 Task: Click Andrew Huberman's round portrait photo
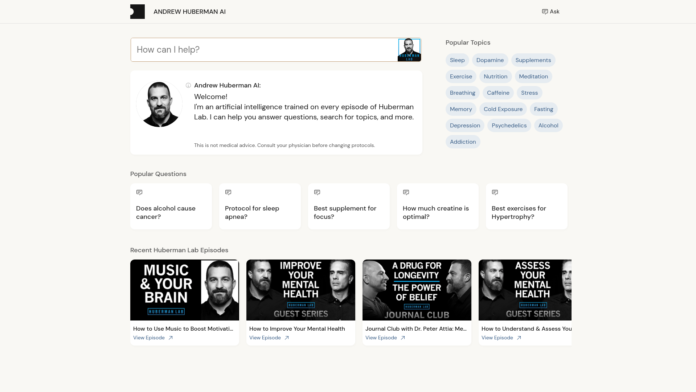[x=159, y=104]
